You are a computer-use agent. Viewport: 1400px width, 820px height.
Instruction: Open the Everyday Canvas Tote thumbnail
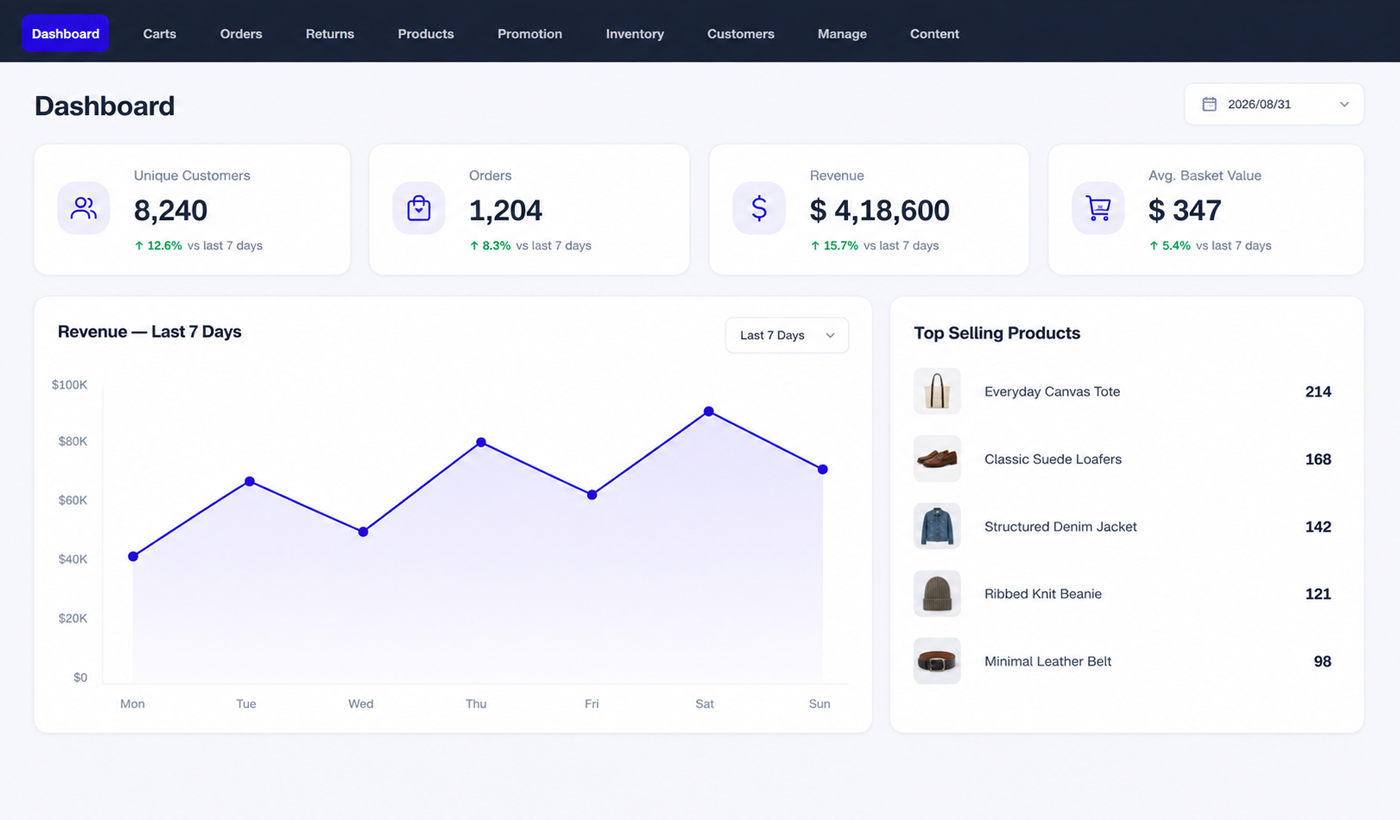point(937,391)
